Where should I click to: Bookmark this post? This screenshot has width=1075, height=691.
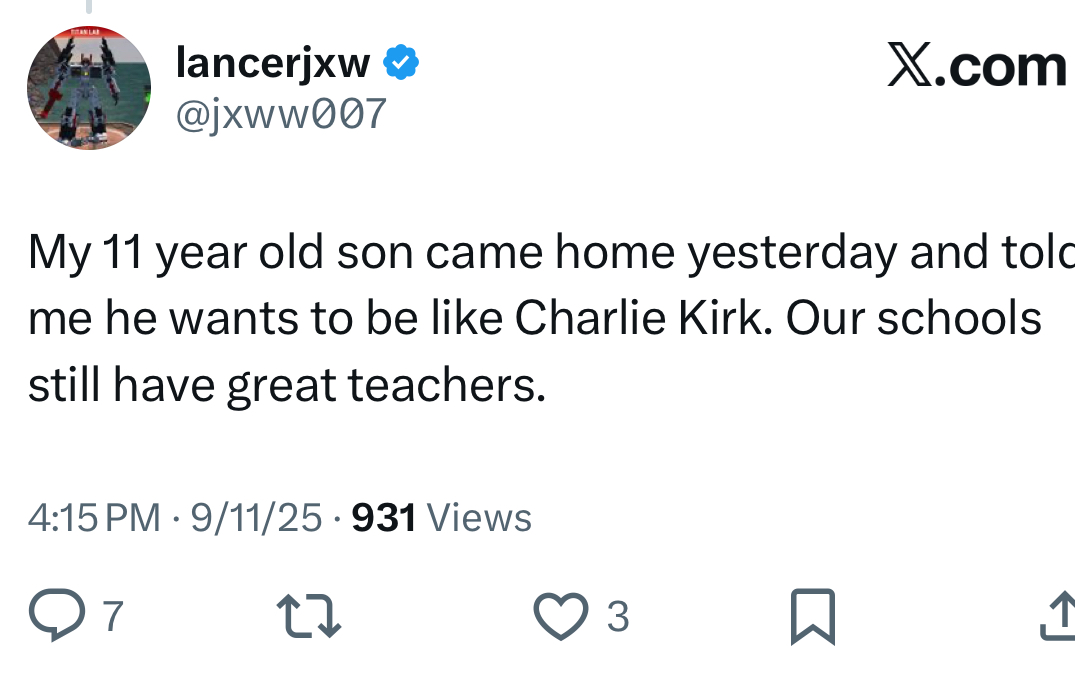[812, 616]
